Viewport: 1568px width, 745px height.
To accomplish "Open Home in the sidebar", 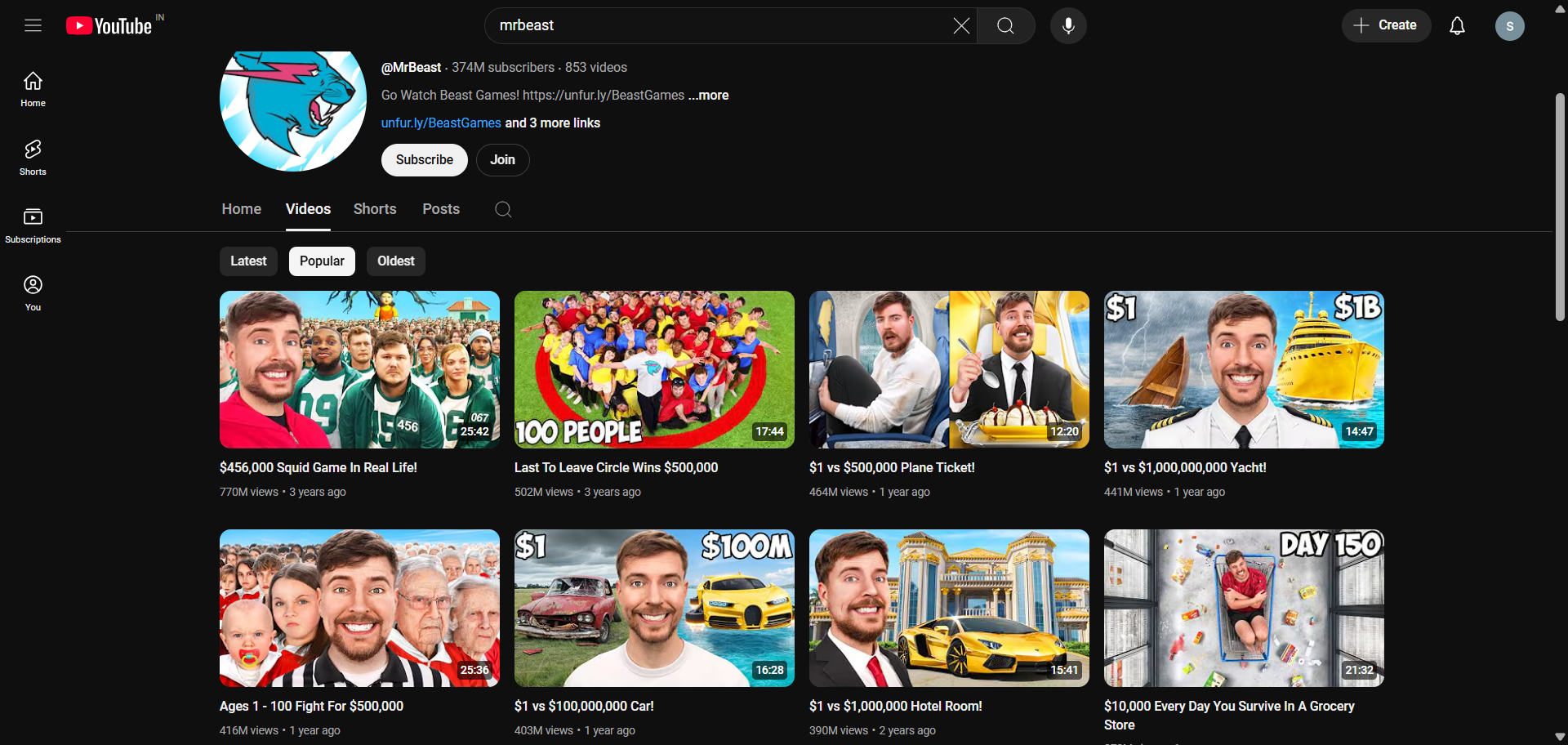I will (x=33, y=89).
